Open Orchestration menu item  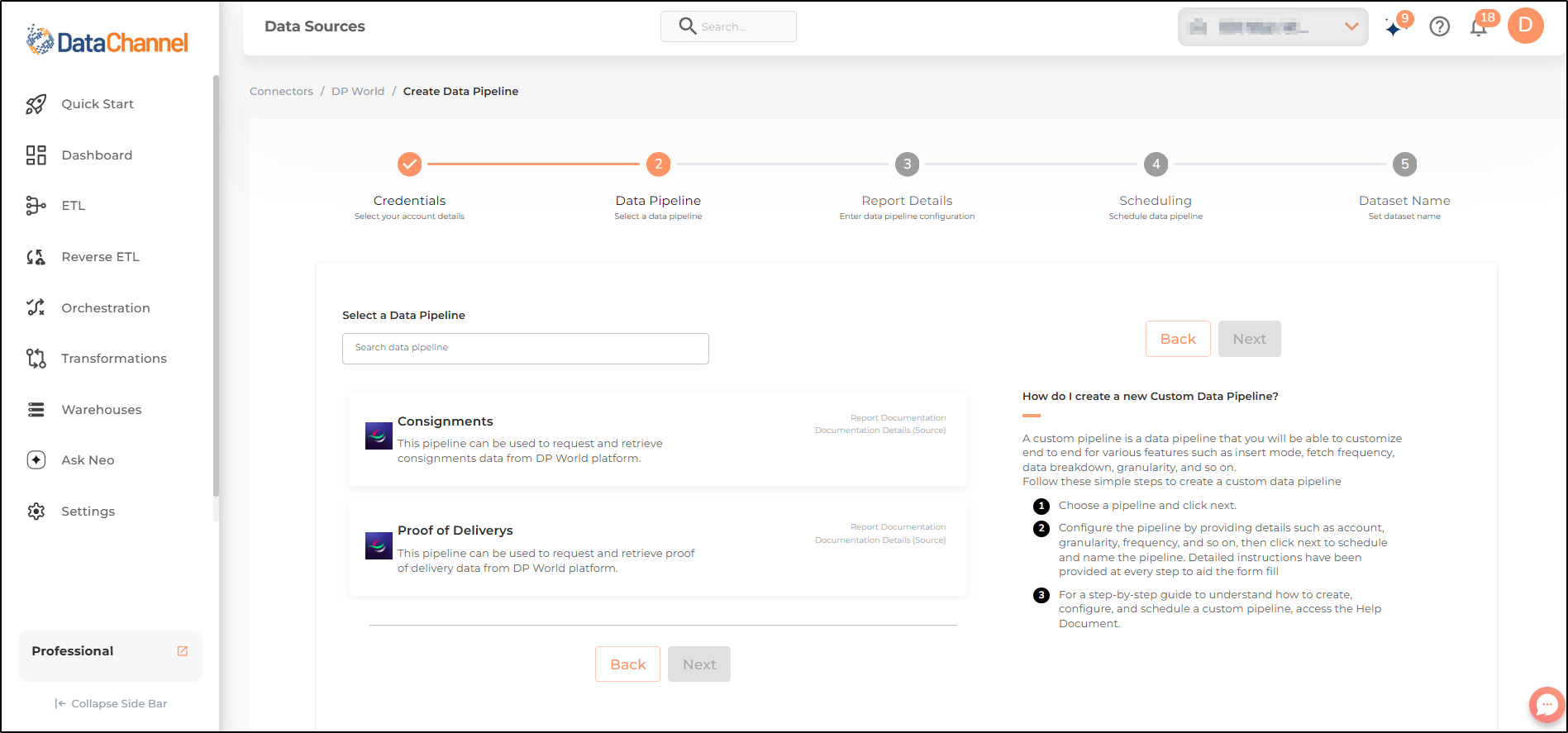click(106, 308)
